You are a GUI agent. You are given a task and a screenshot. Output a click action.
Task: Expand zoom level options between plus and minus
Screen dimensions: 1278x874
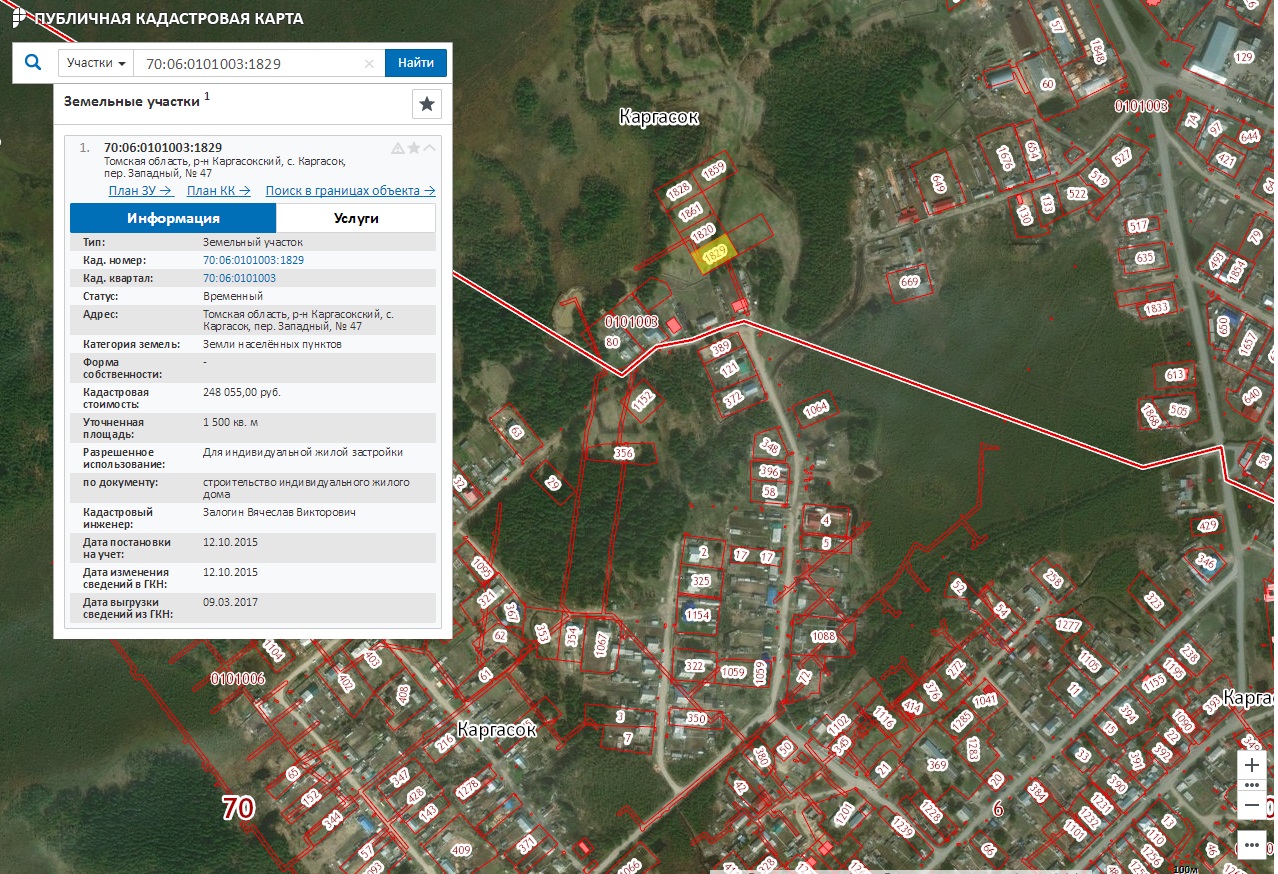[x=1252, y=785]
